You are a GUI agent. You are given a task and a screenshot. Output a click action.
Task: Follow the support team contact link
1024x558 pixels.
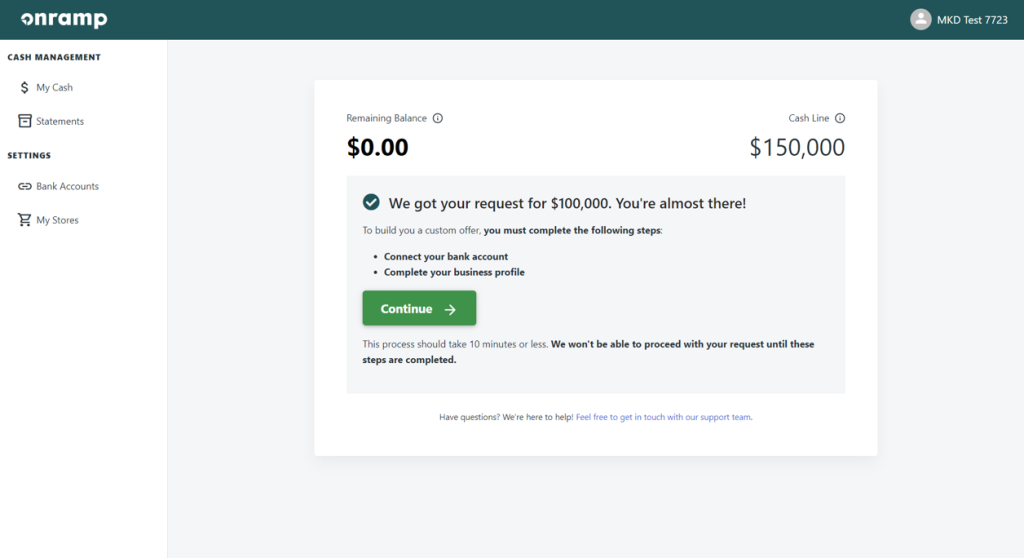(664, 417)
